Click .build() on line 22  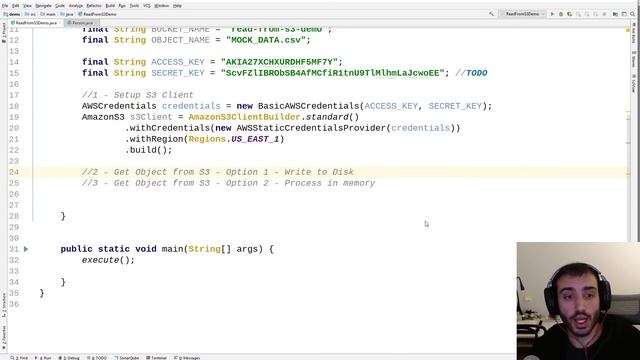(x=149, y=150)
